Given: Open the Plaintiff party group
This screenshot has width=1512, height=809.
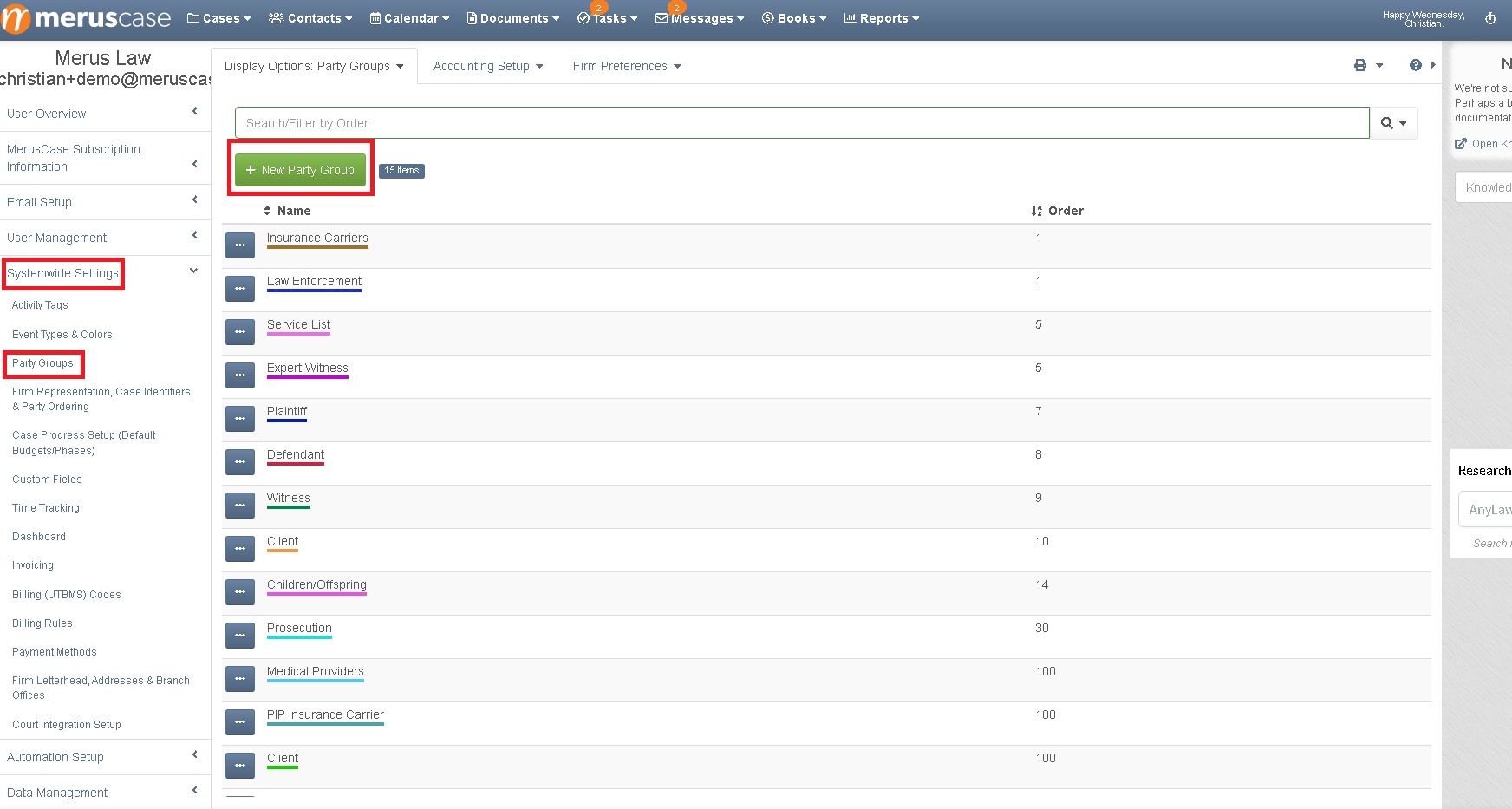Looking at the screenshot, I should click(287, 411).
